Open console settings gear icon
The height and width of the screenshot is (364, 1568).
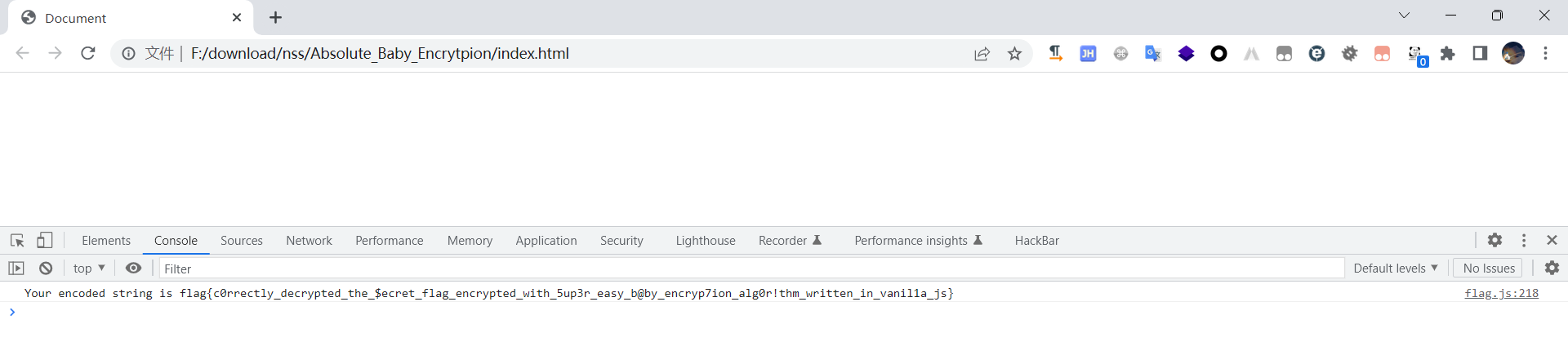pyautogui.click(x=1552, y=268)
